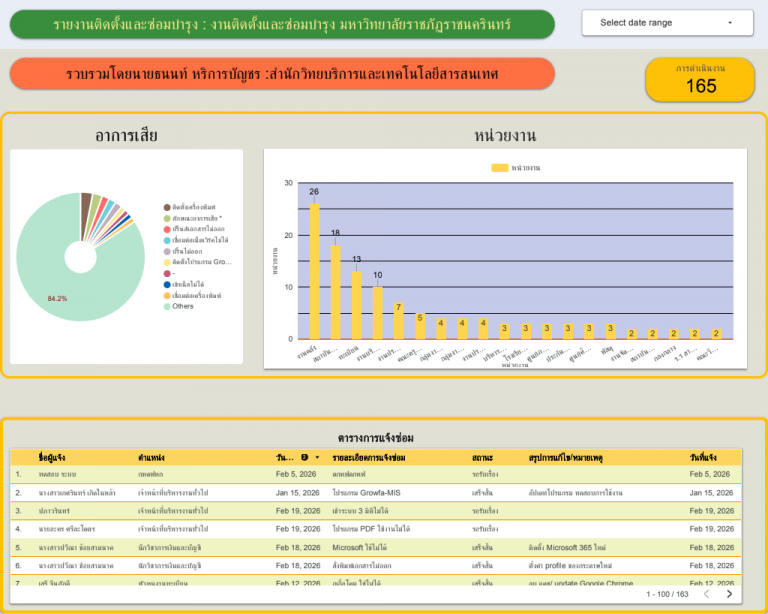Click the sort arrow in date column header
Image resolution: width=768 pixels, height=614 pixels.
coord(317,457)
